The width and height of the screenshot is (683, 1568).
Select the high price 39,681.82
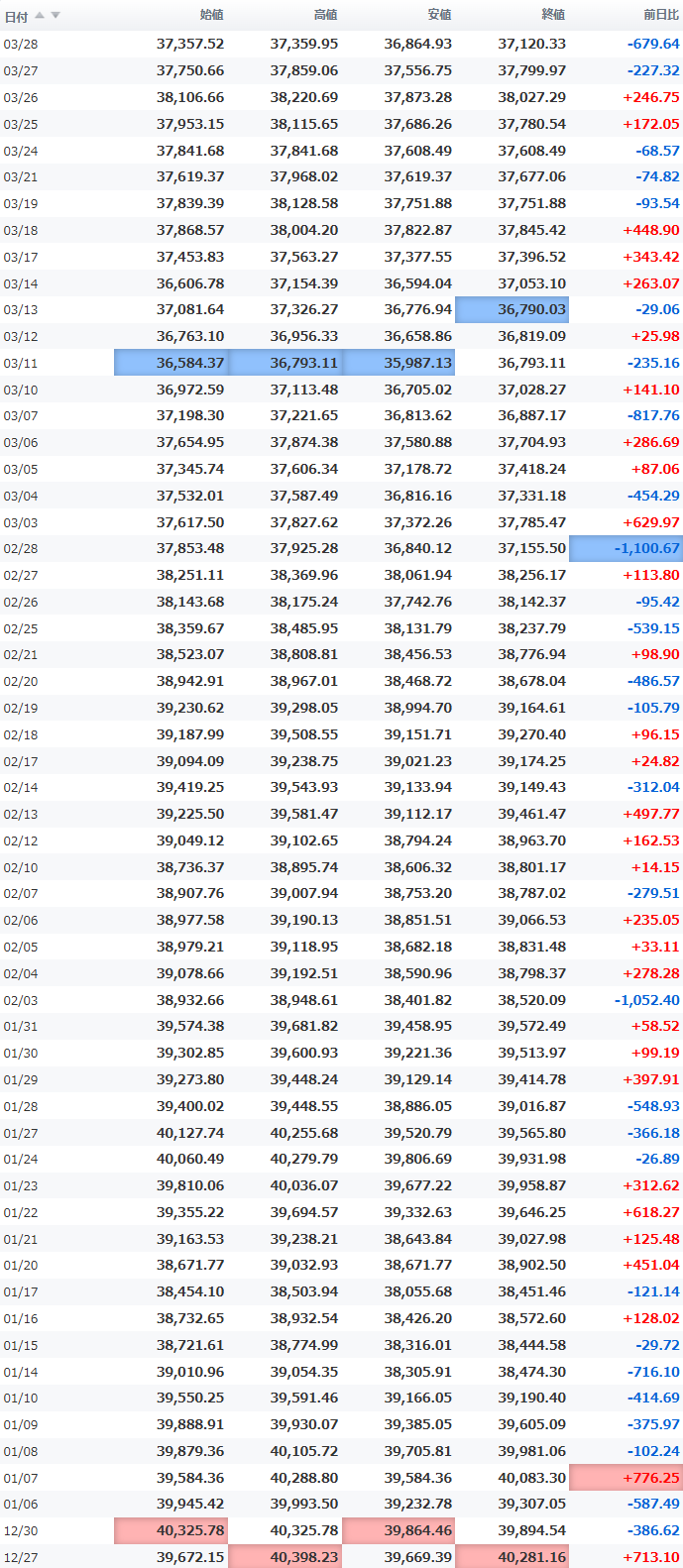click(304, 1026)
